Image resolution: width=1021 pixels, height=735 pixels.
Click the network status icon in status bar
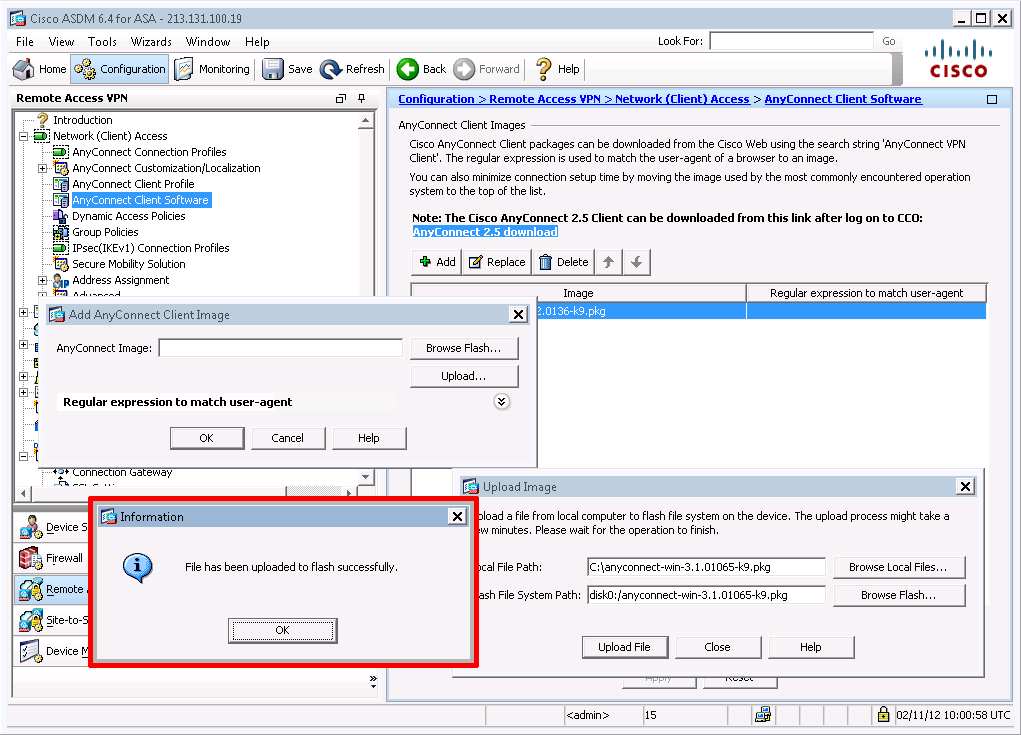(x=762, y=714)
